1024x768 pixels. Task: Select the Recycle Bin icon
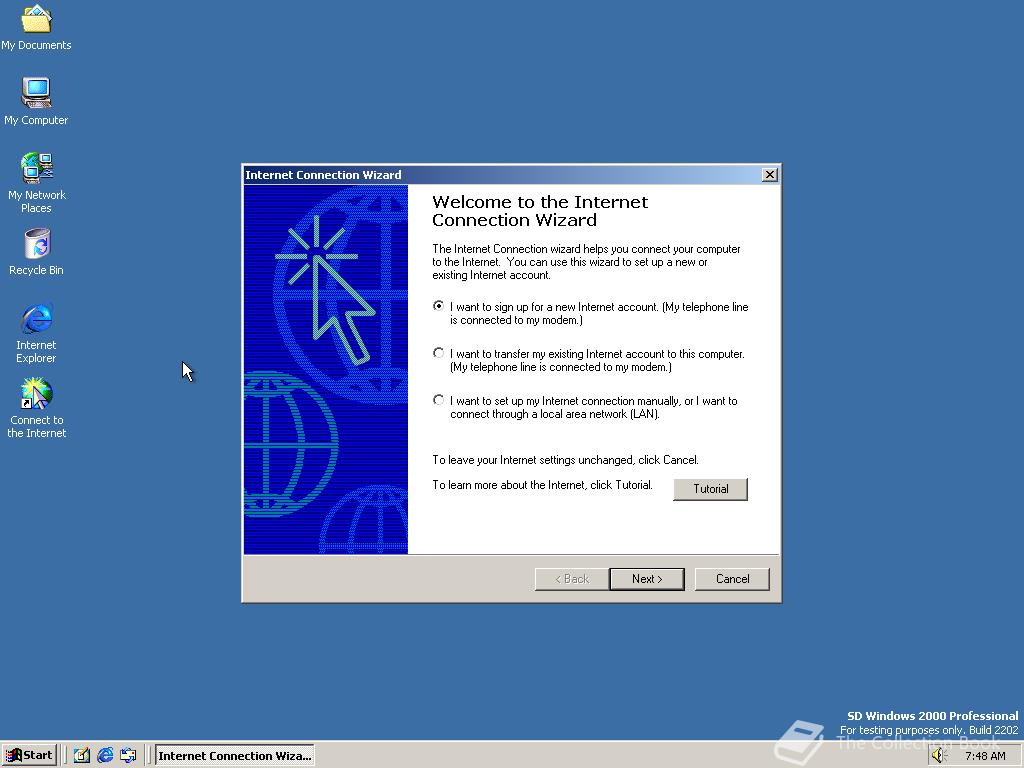coord(37,252)
